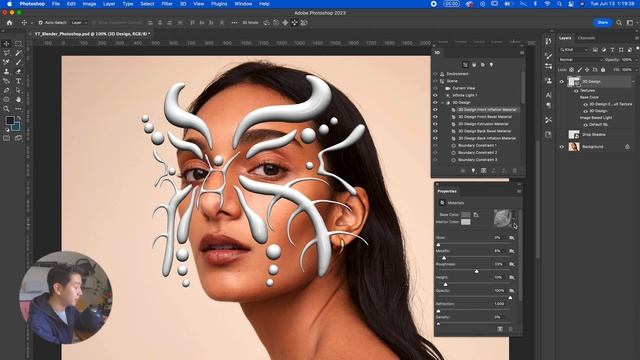
Task: Filter layers by type layers icon
Action: (612, 50)
